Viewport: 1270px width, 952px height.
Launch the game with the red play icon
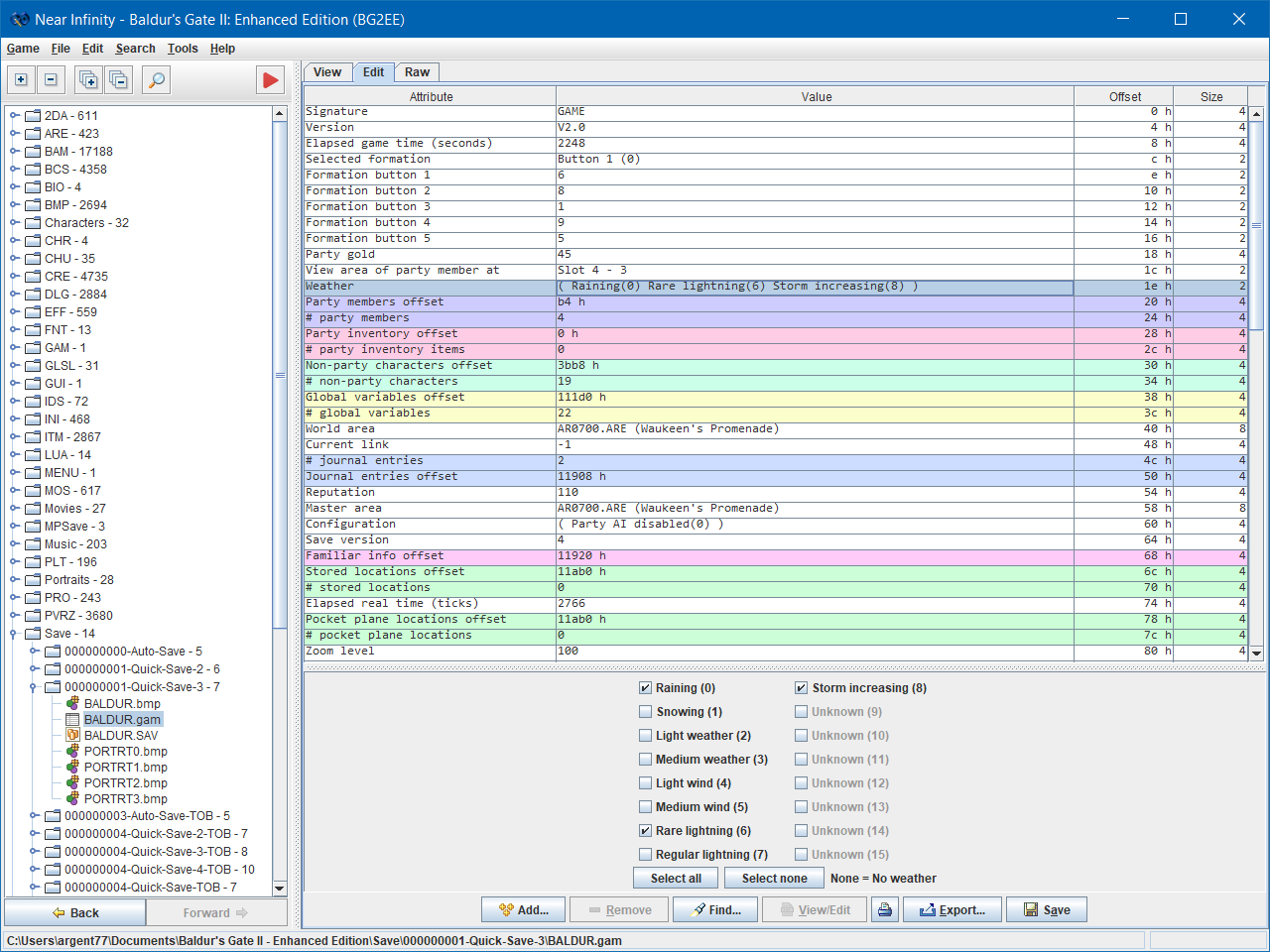coord(270,80)
